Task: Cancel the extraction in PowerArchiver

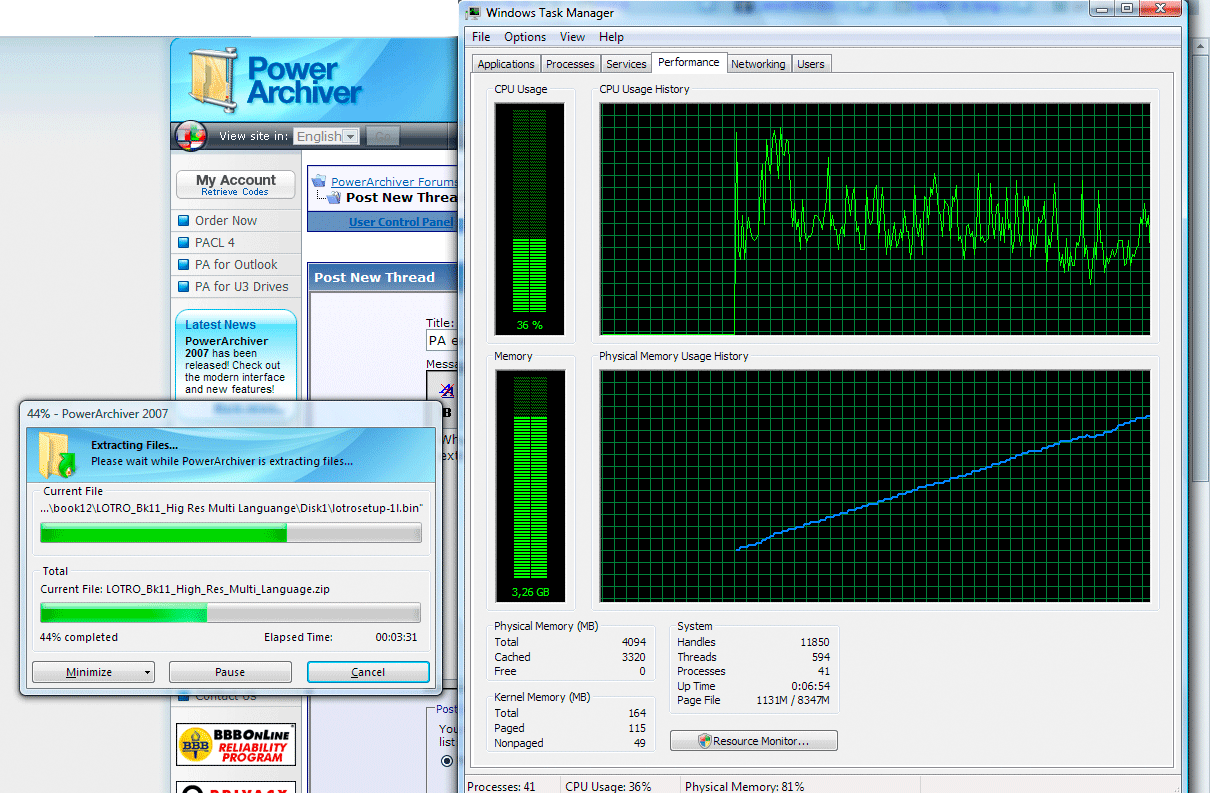Action: coord(368,672)
